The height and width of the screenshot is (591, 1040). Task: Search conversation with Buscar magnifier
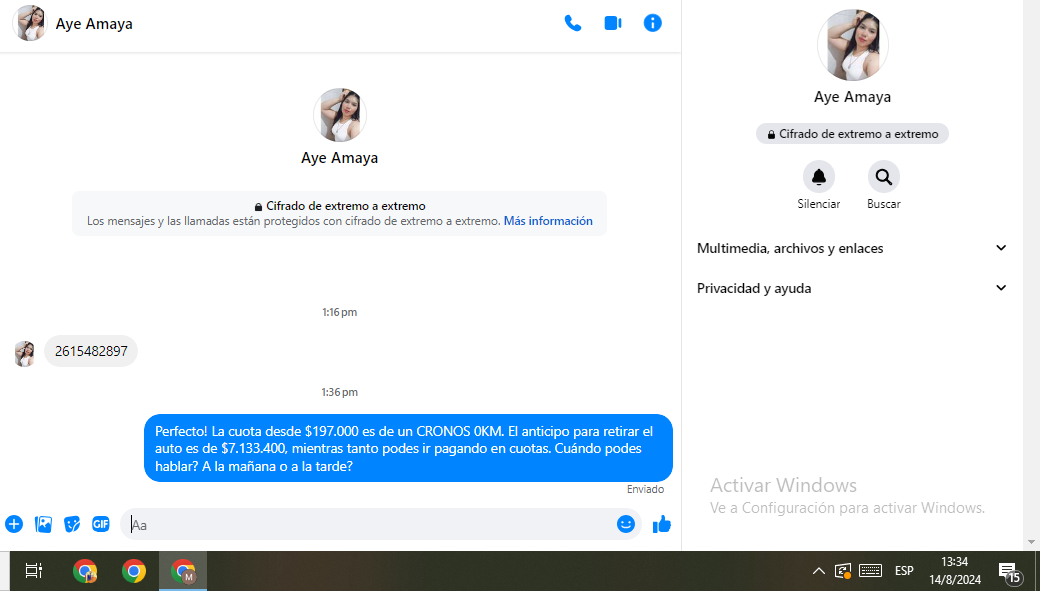883,177
